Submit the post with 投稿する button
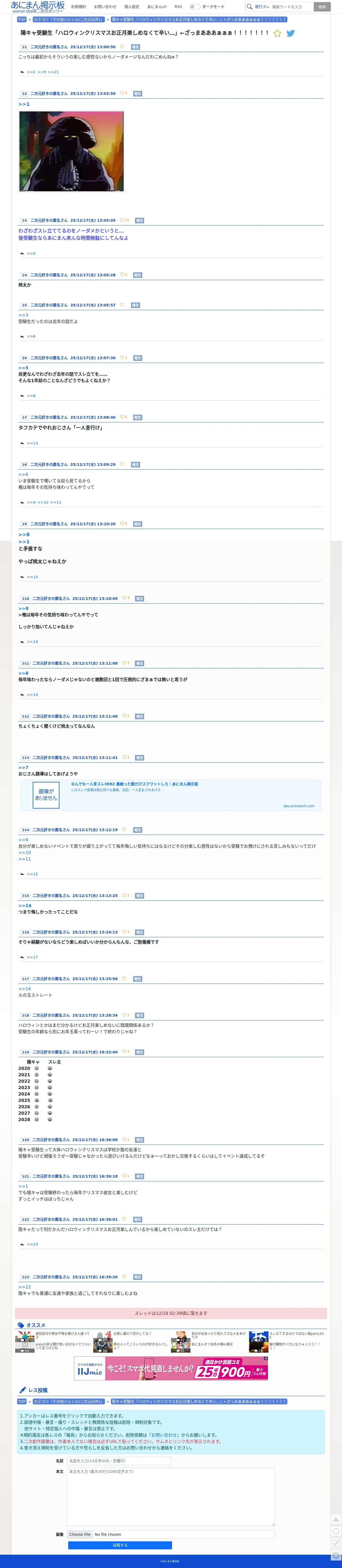 120,1545
